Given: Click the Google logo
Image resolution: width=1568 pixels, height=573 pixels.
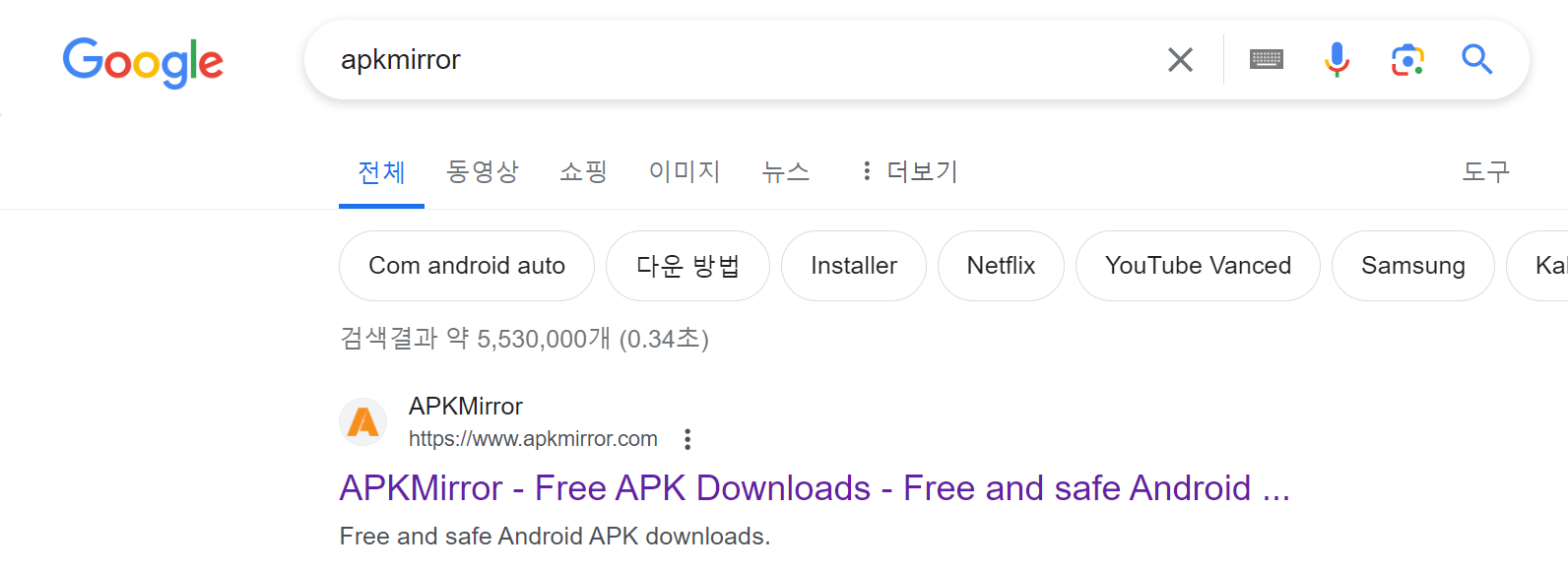Looking at the screenshot, I should coord(143,62).
